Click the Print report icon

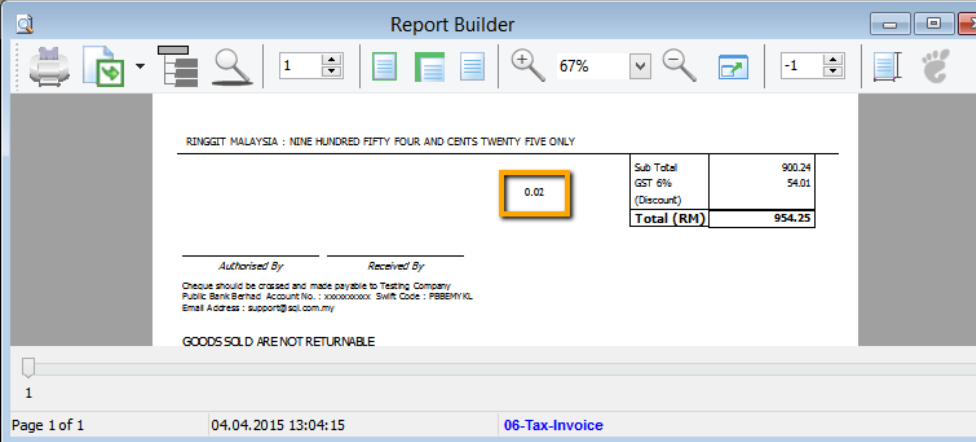(x=48, y=67)
